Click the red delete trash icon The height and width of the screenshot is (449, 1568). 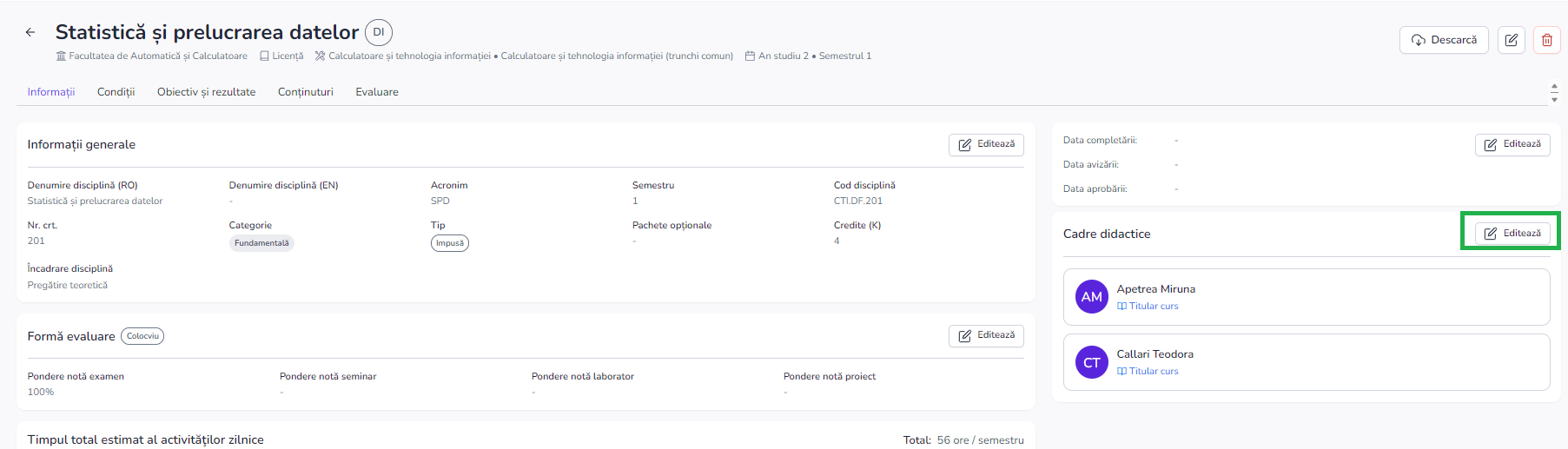point(1546,40)
